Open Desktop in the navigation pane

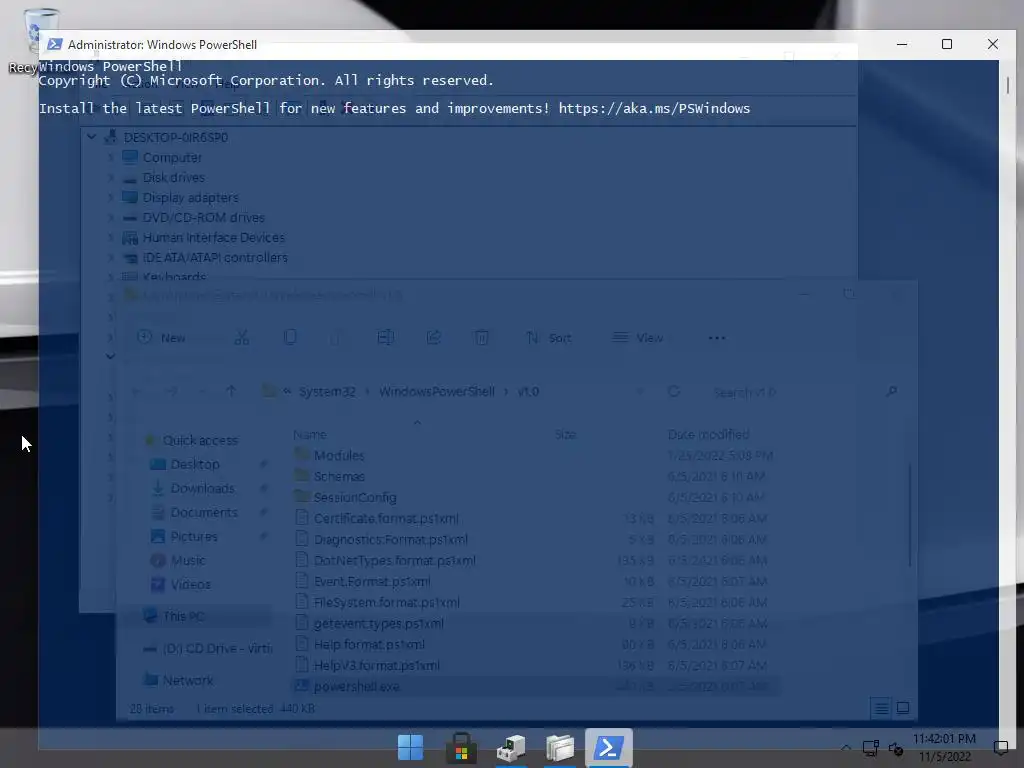point(195,464)
